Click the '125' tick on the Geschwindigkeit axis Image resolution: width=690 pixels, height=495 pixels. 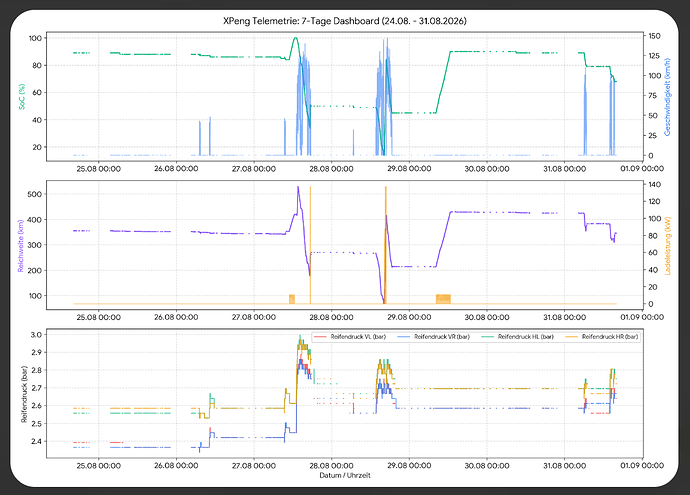tap(654, 56)
